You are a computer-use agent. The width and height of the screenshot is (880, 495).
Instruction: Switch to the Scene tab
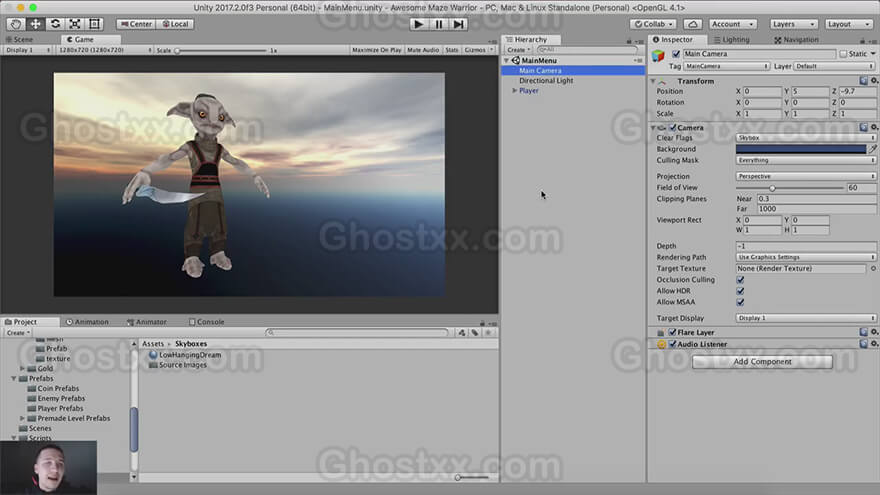click(x=20, y=39)
